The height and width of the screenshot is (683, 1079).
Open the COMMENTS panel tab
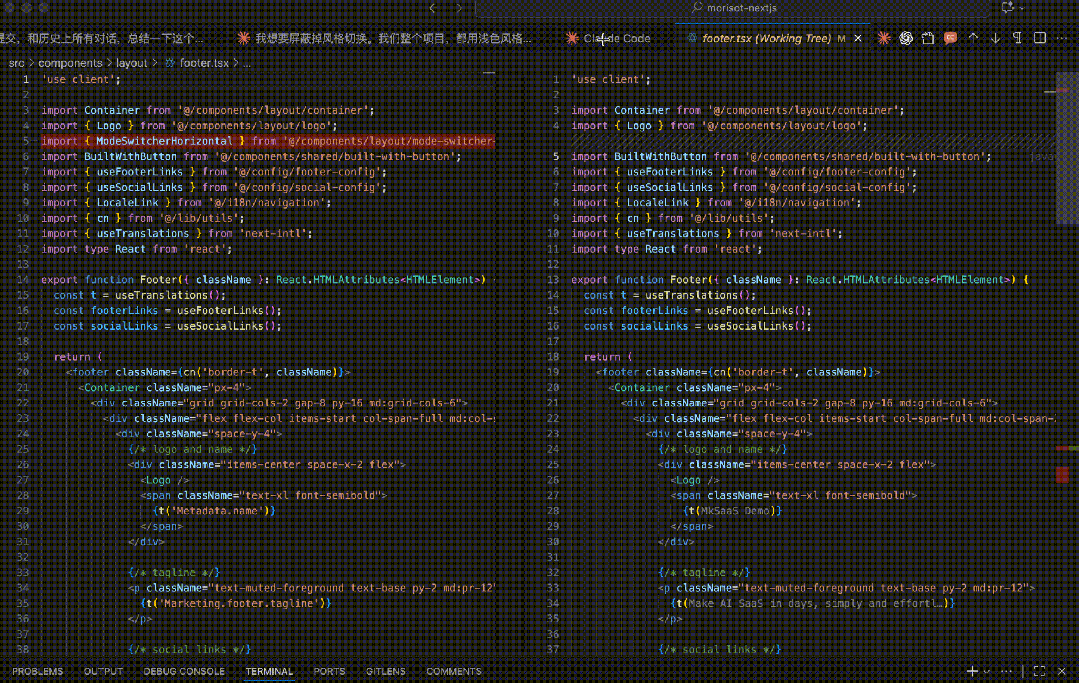pyautogui.click(x=453, y=671)
